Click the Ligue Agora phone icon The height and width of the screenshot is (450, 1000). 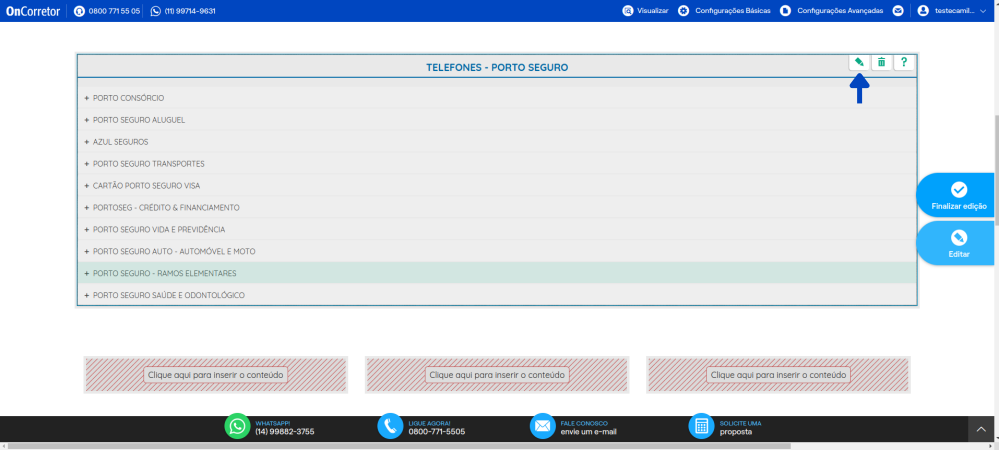(x=390, y=426)
